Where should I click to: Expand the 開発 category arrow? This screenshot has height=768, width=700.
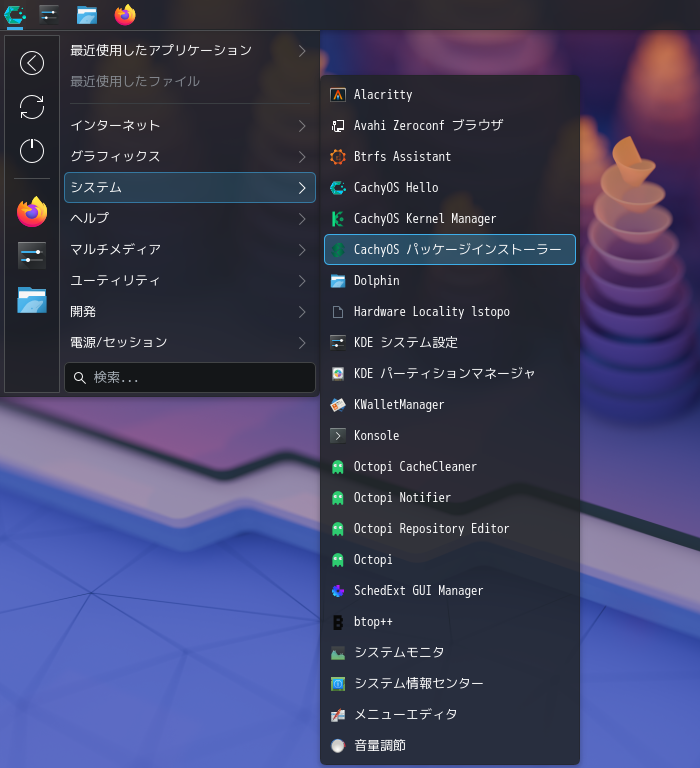302,312
